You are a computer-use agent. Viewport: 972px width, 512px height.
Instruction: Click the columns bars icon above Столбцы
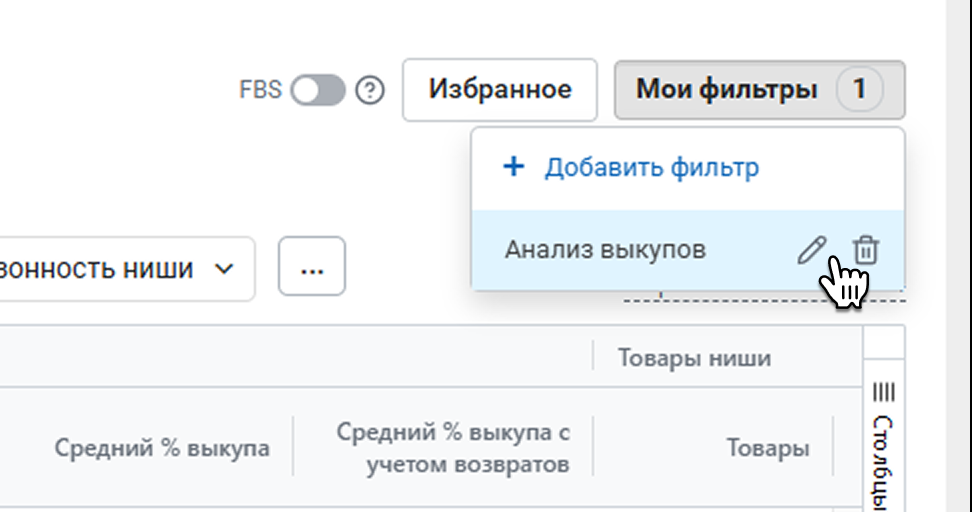883,392
